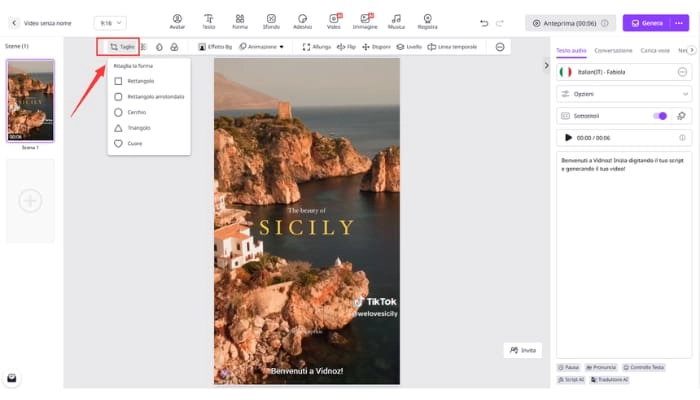The width and height of the screenshot is (700, 400).
Task: Switch to the Carica voce tab
Action: coord(655,50)
